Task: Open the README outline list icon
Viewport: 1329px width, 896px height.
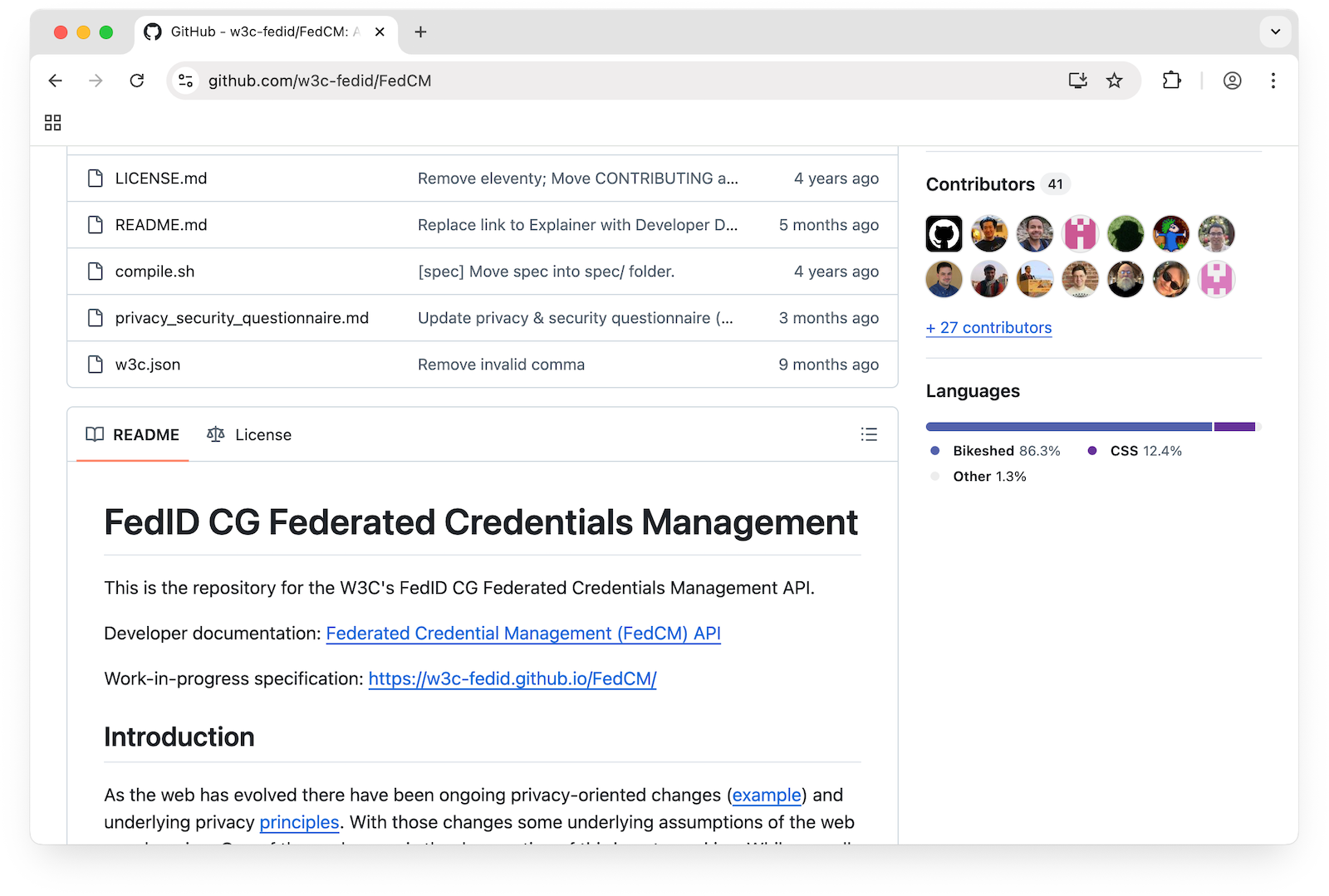Action: [x=869, y=434]
